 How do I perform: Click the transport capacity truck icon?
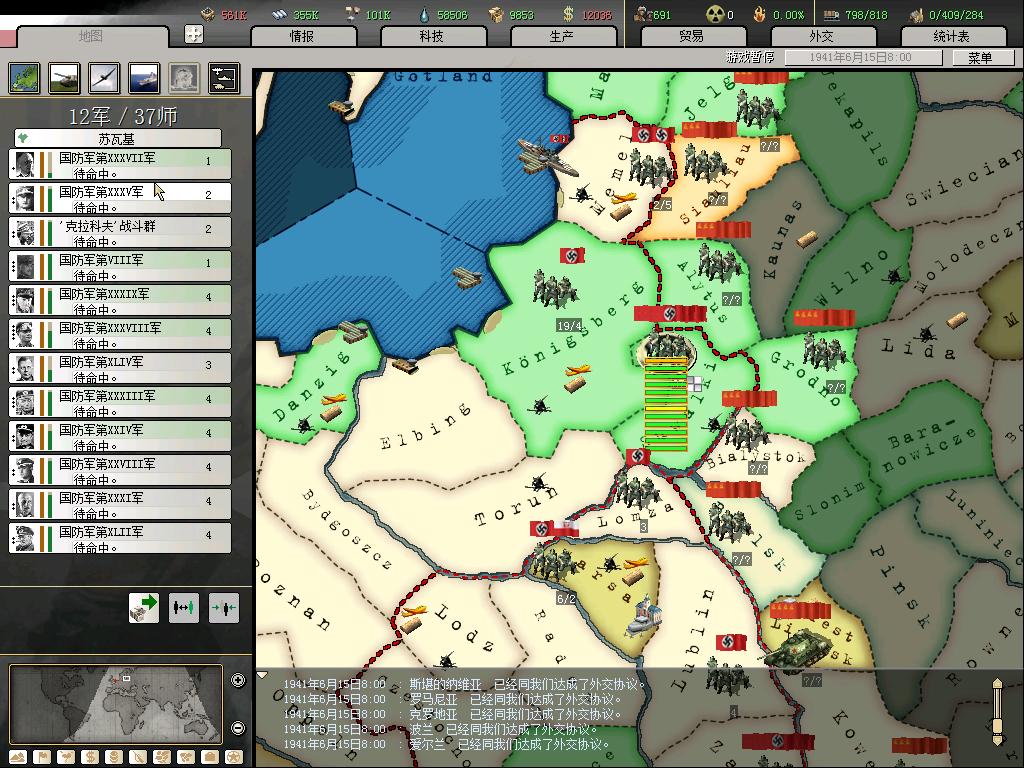tap(831, 14)
